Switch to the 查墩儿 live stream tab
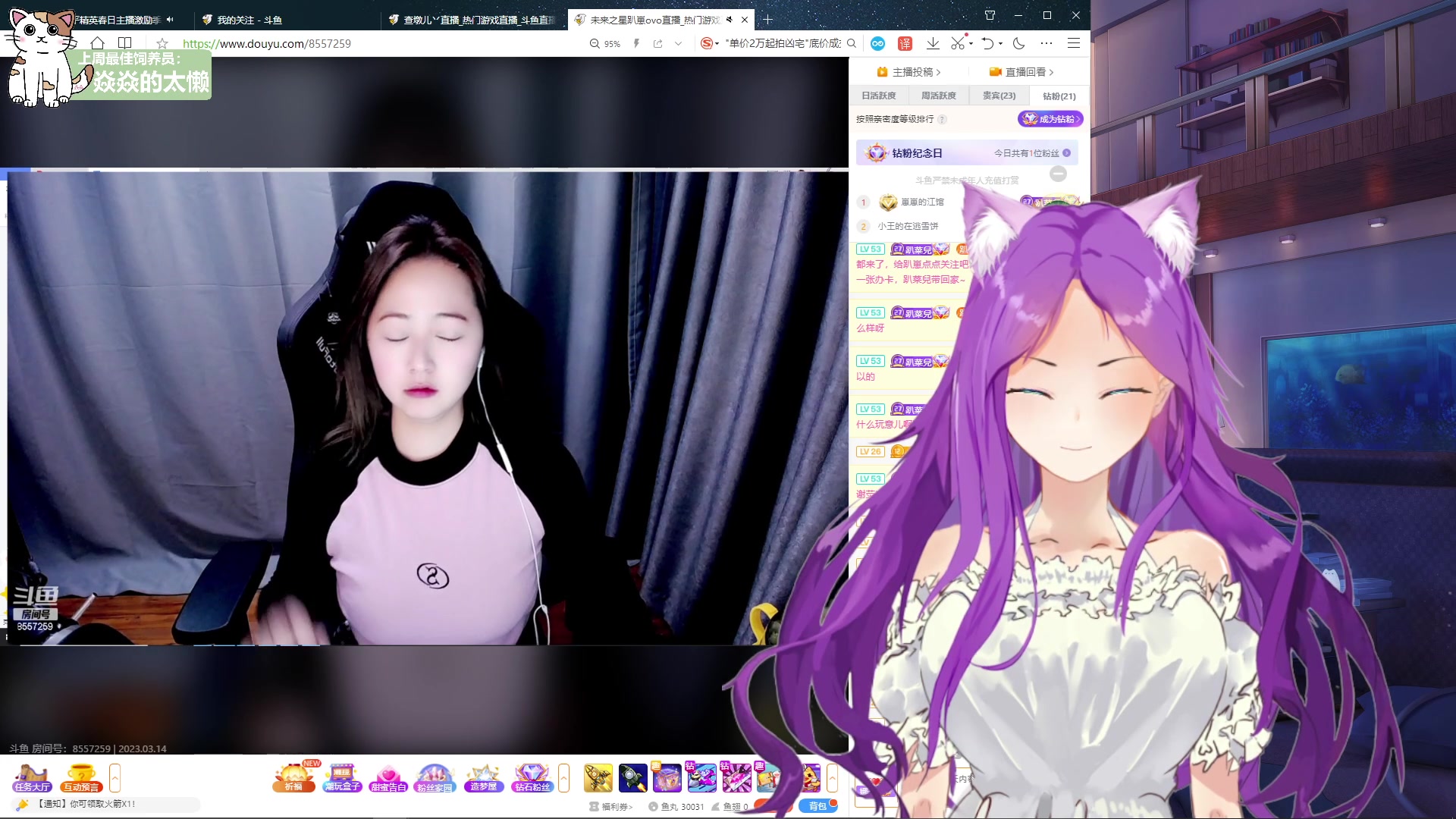1456x819 pixels. [472, 20]
